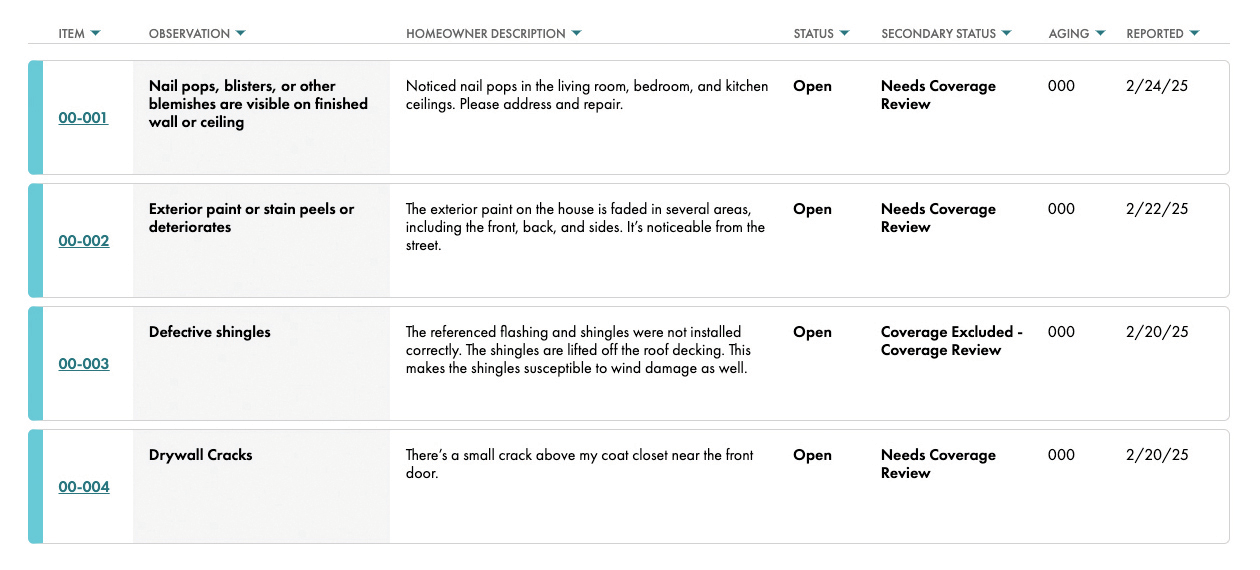
Task: Click the Coverage Excluded - Coverage Review status
Action: pyautogui.click(x=951, y=341)
